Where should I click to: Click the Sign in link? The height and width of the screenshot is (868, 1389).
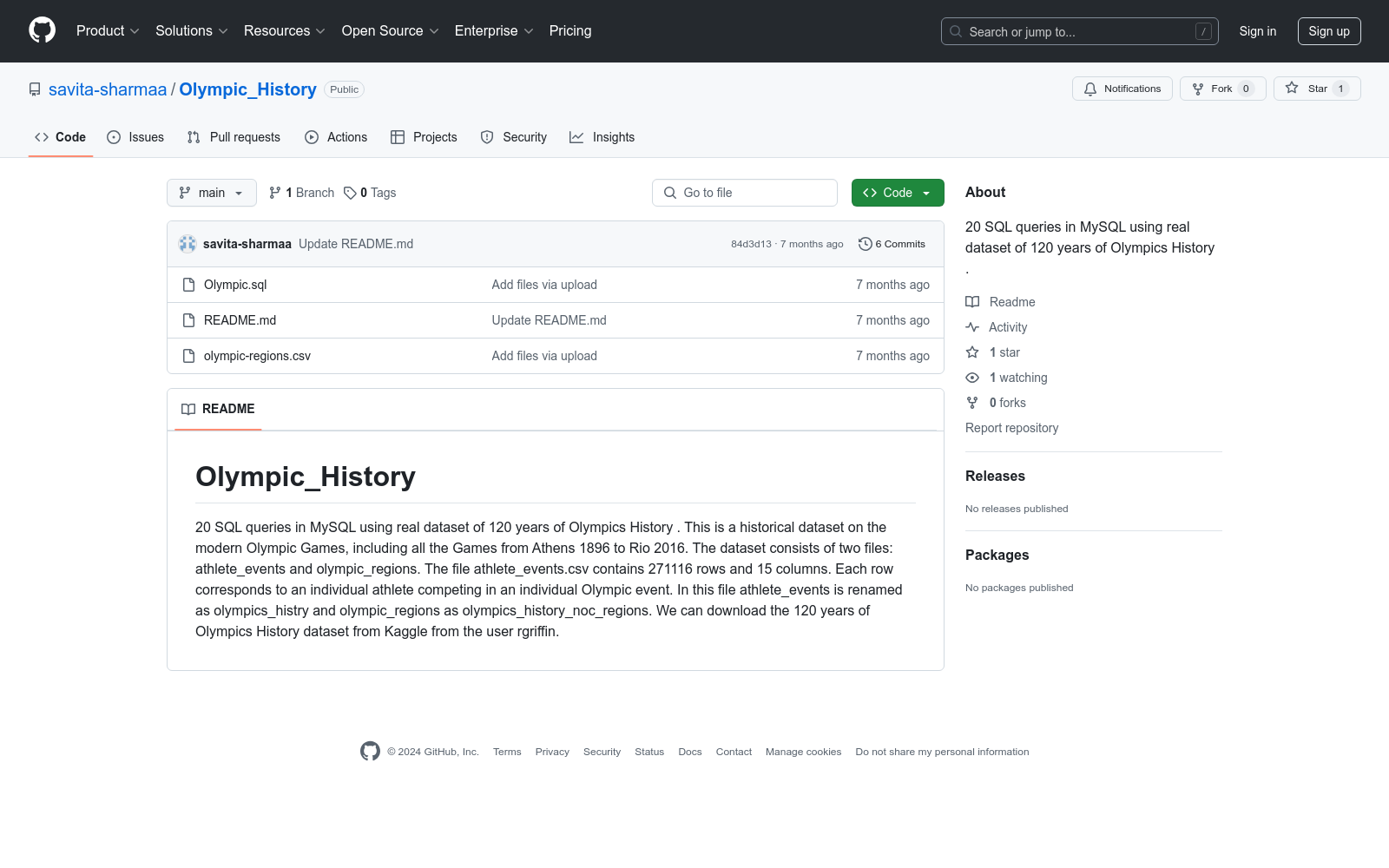click(x=1258, y=31)
